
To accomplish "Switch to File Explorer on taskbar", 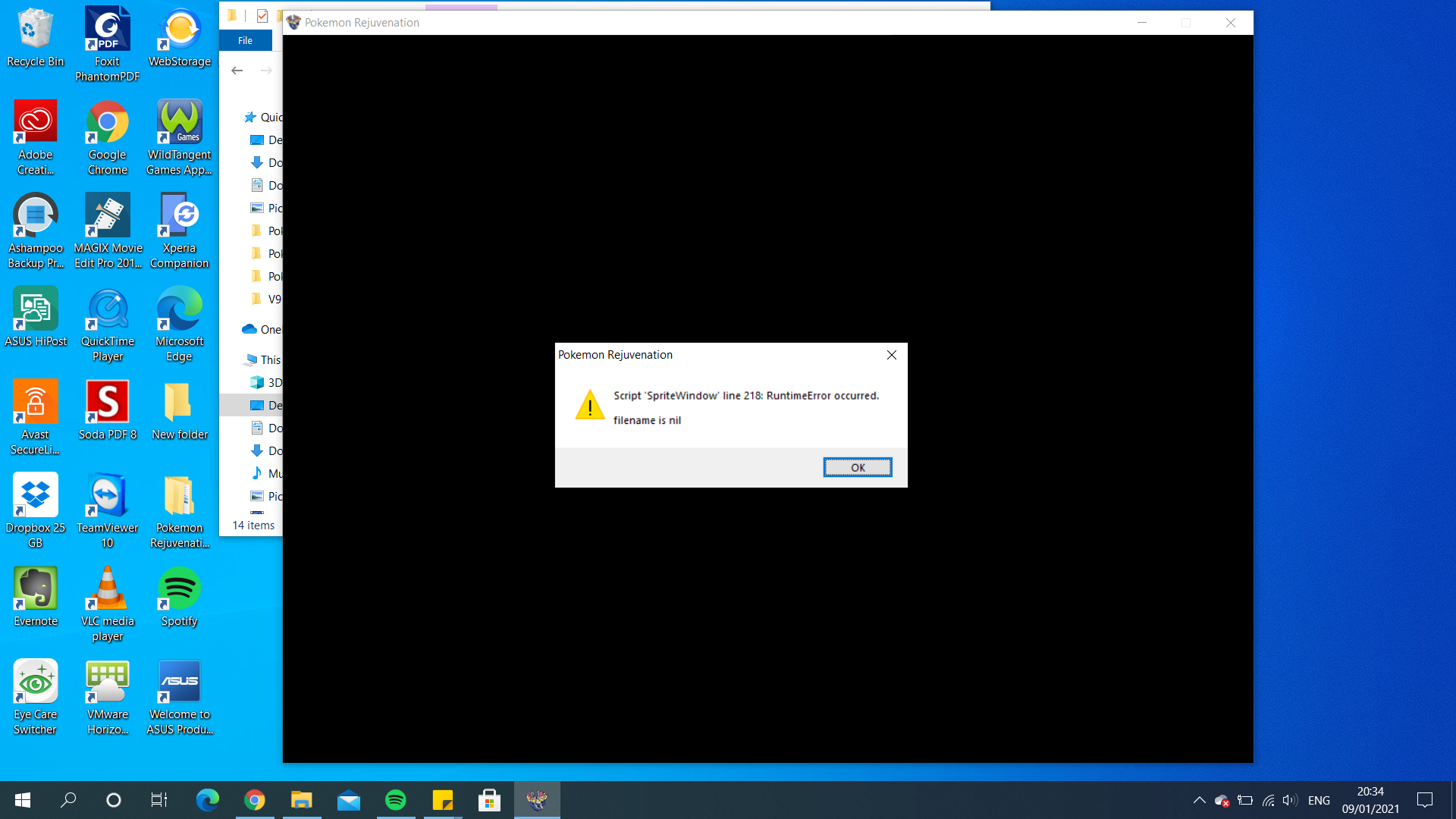I will [x=302, y=800].
